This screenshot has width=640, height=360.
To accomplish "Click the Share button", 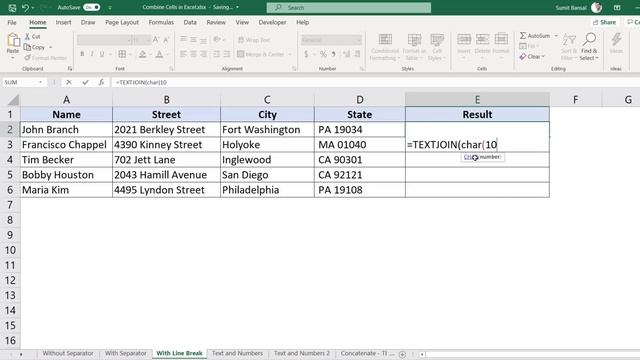I will coord(604,22).
